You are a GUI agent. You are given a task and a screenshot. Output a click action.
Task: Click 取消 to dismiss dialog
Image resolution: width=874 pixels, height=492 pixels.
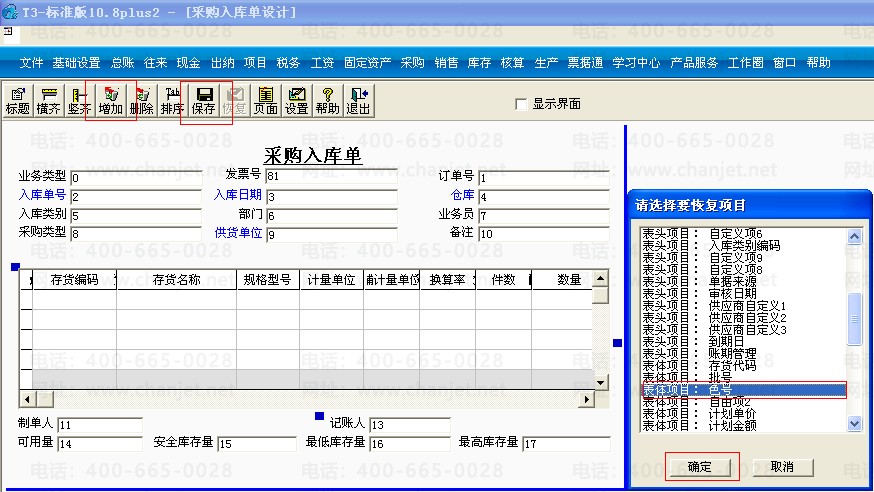tap(782, 467)
